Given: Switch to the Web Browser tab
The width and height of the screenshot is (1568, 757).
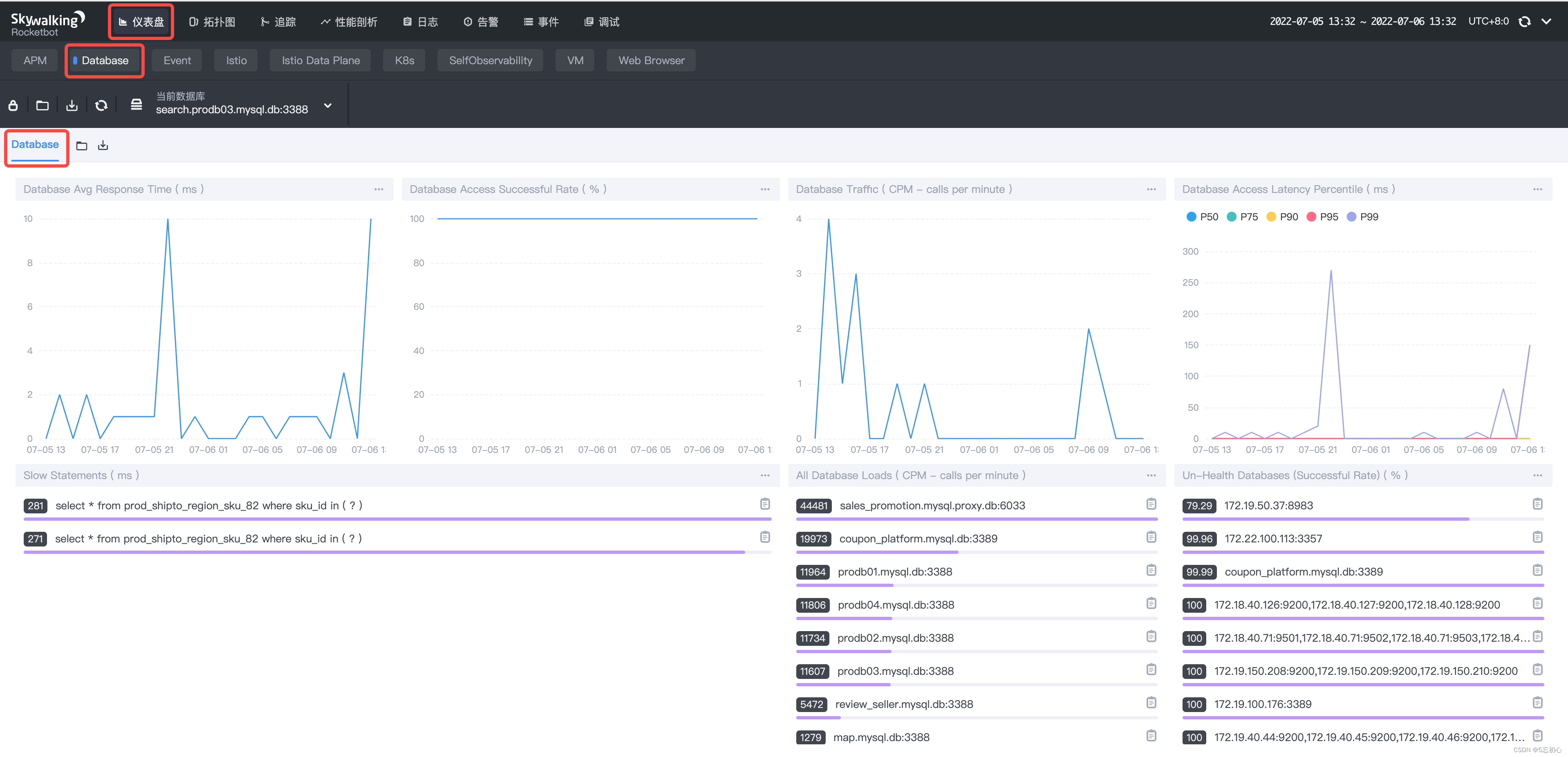Looking at the screenshot, I should [651, 60].
